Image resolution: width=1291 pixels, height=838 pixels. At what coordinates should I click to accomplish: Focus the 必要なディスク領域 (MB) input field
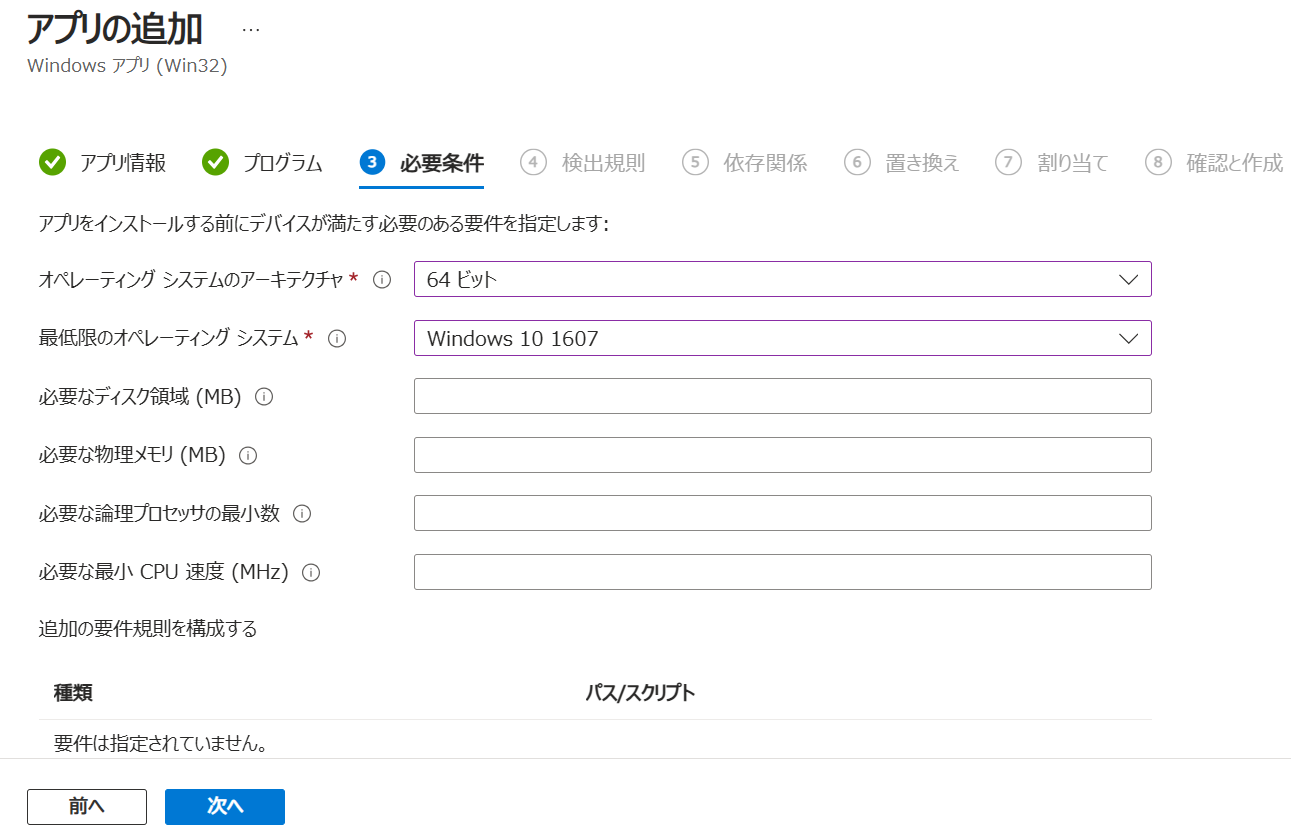pyautogui.click(x=782, y=396)
